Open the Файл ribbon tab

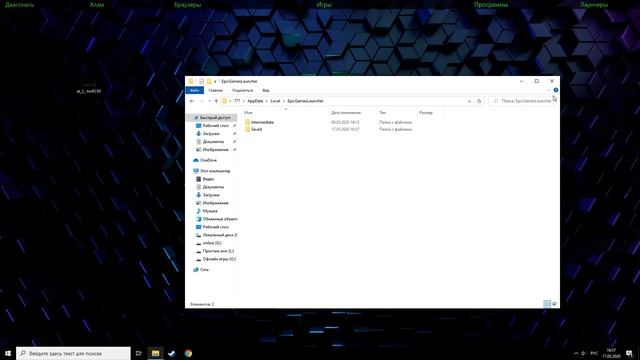click(195, 90)
